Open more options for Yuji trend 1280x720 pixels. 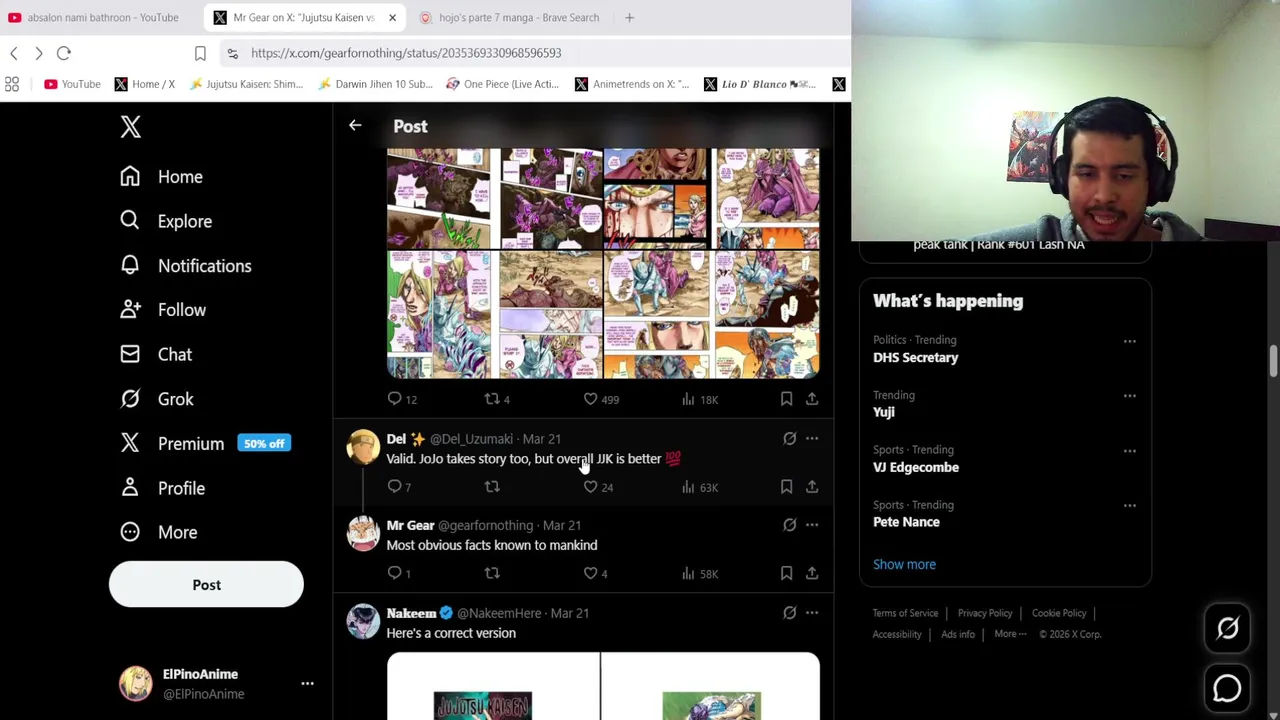pos(1129,396)
